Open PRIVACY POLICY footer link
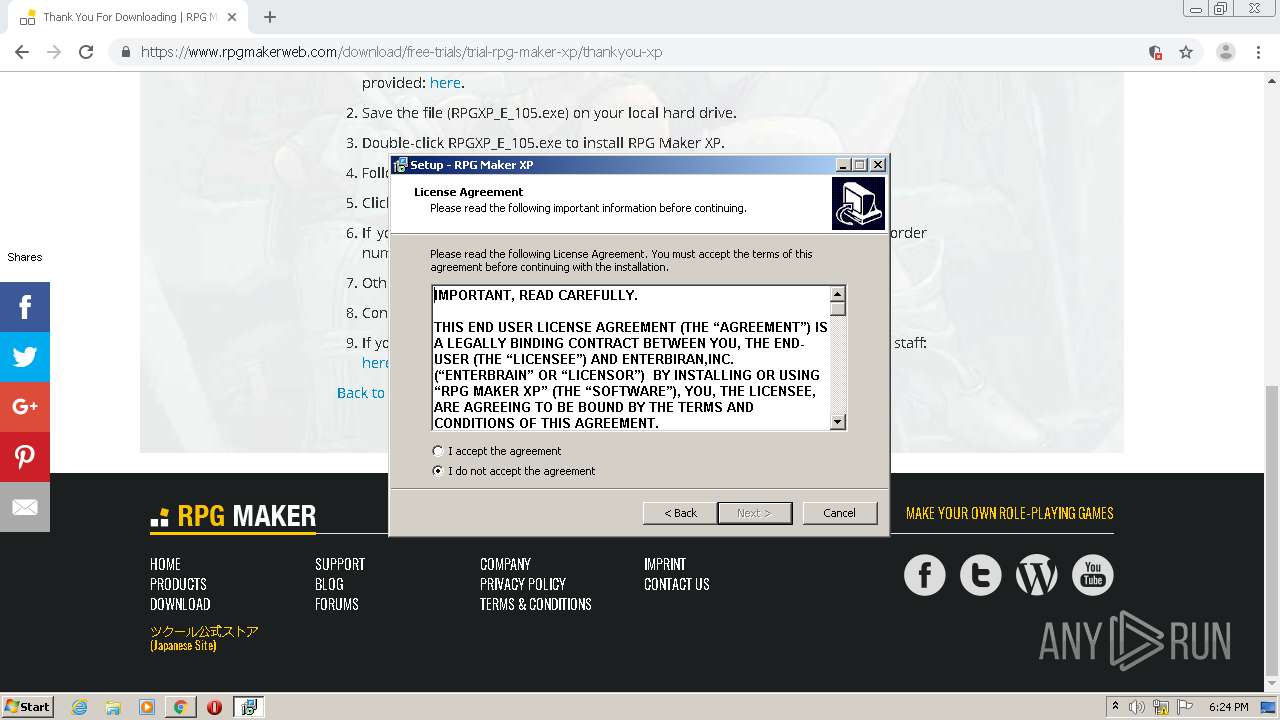 point(523,584)
